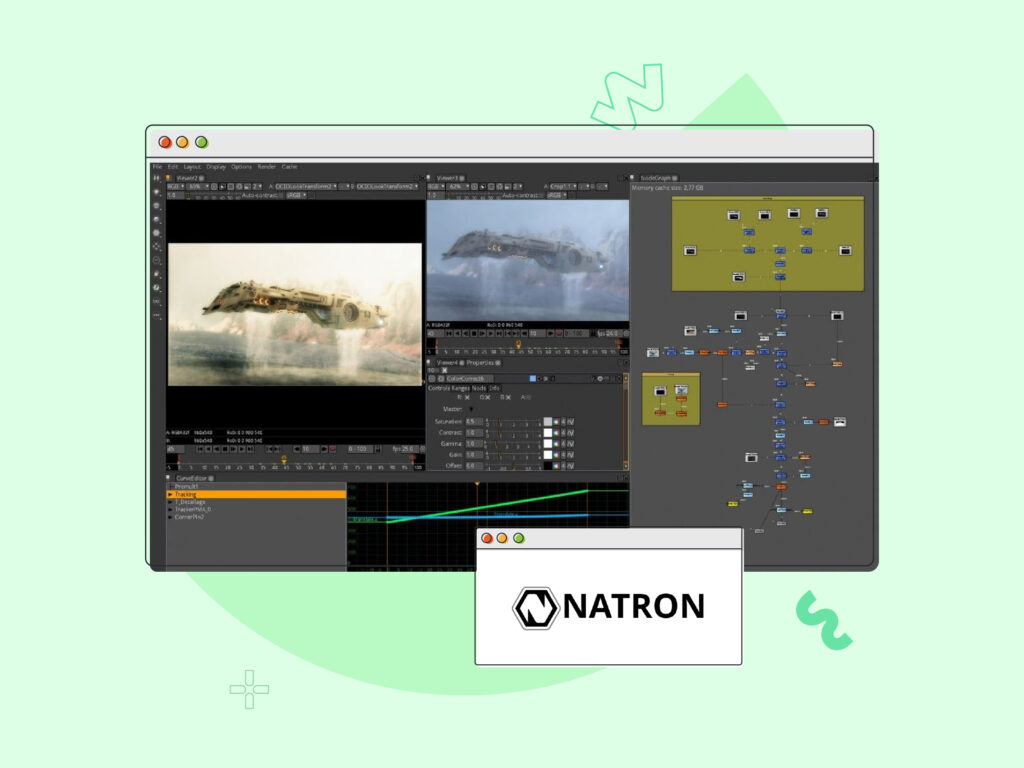Viewport: 1024px width, 768px height.
Task: Click the highlighted white icon in Viewer2 toolbar
Action: point(223,187)
